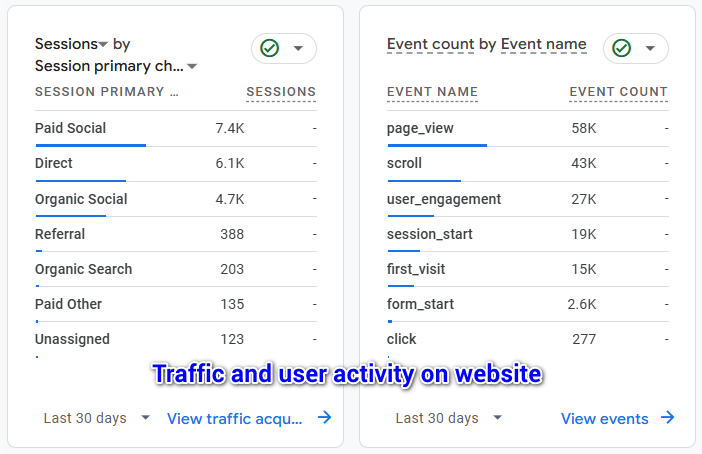702x454 pixels.
Task: Click the form_start event row
Action: [420, 304]
